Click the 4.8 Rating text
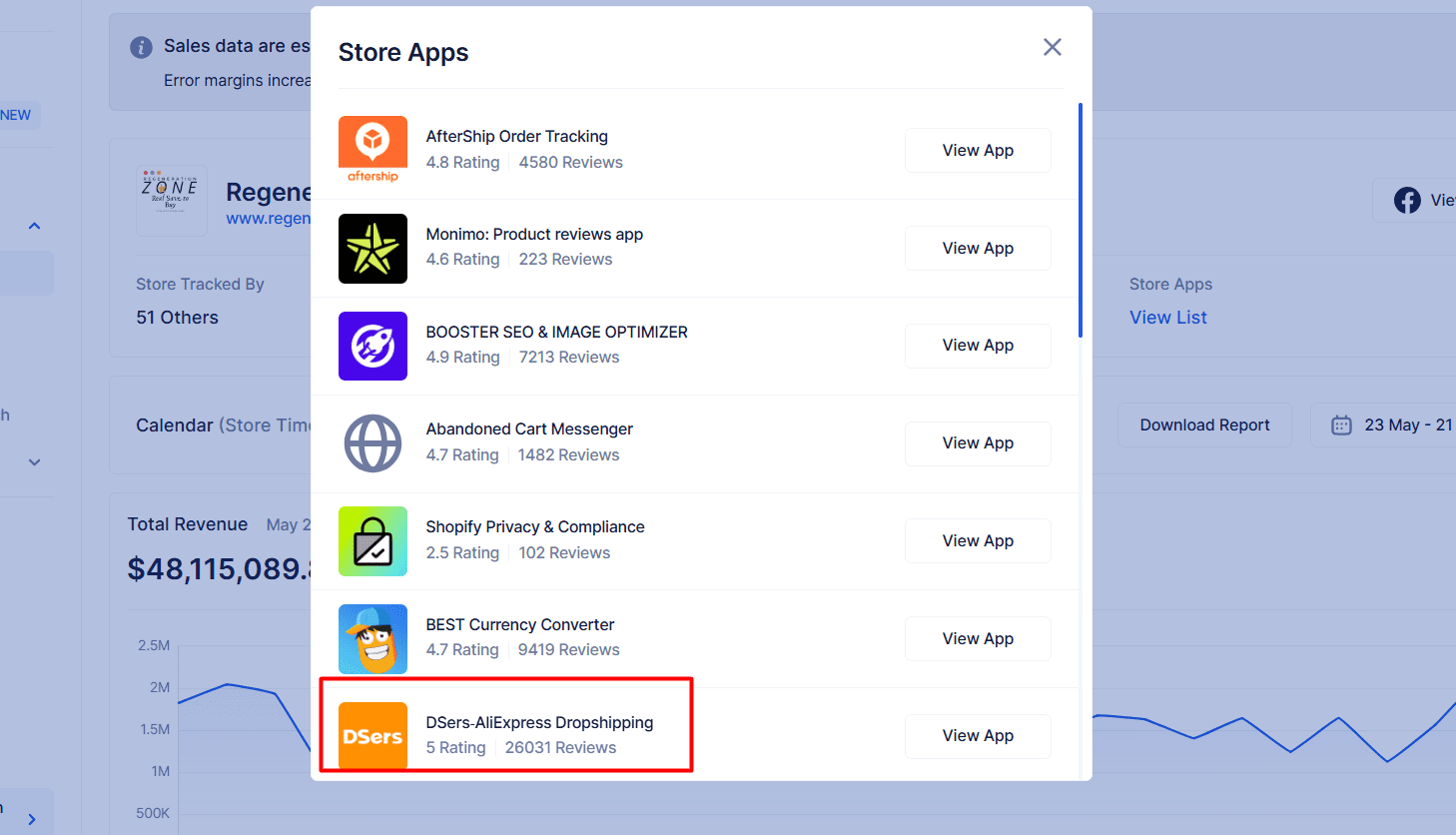This screenshot has width=1456, height=835. (462, 163)
